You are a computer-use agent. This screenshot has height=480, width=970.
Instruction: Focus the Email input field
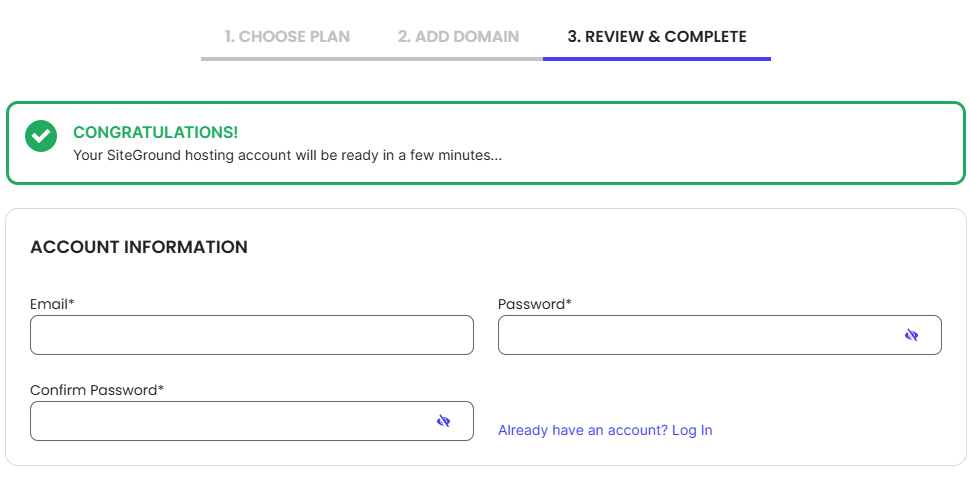click(x=252, y=335)
